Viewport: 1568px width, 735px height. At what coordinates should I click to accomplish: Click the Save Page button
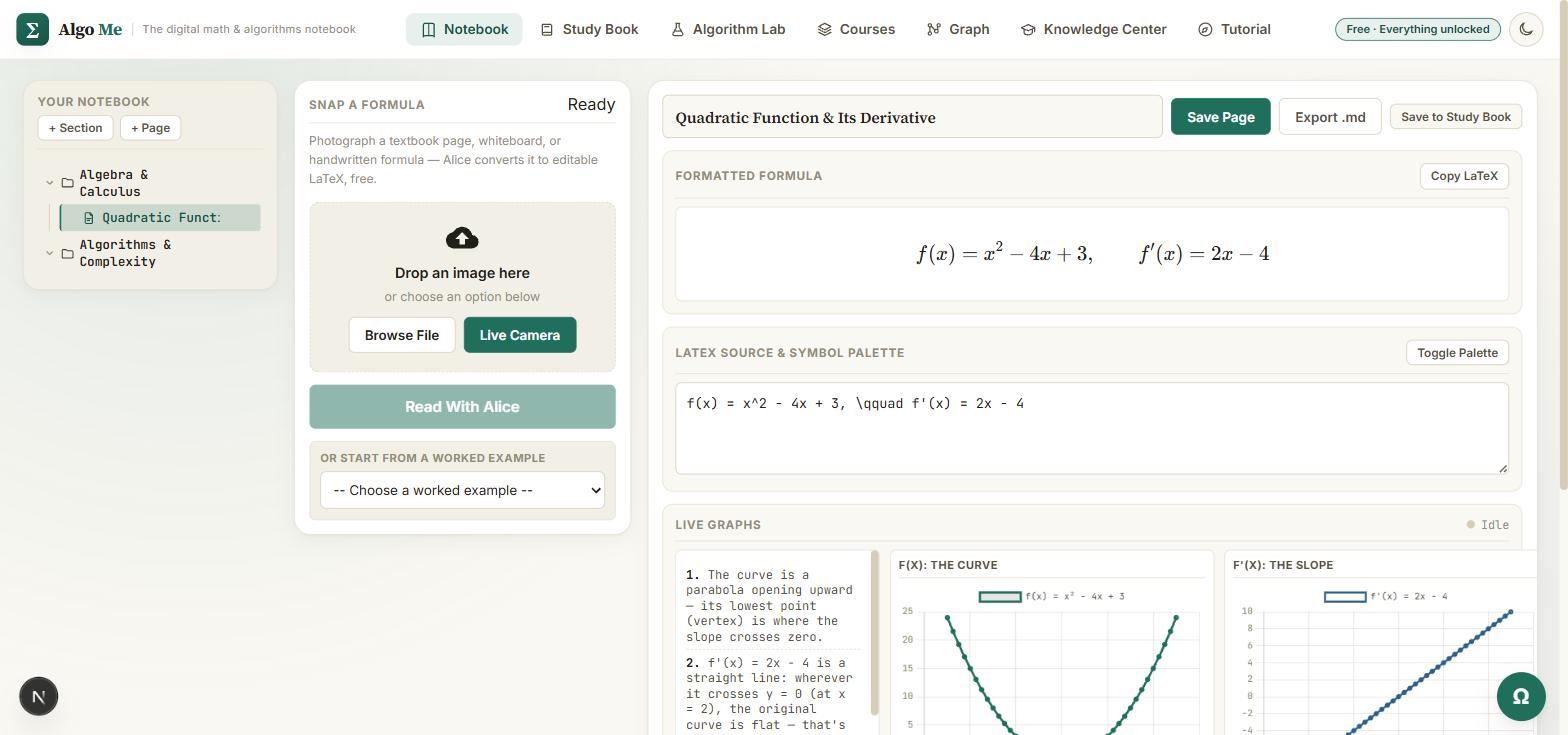click(1220, 117)
